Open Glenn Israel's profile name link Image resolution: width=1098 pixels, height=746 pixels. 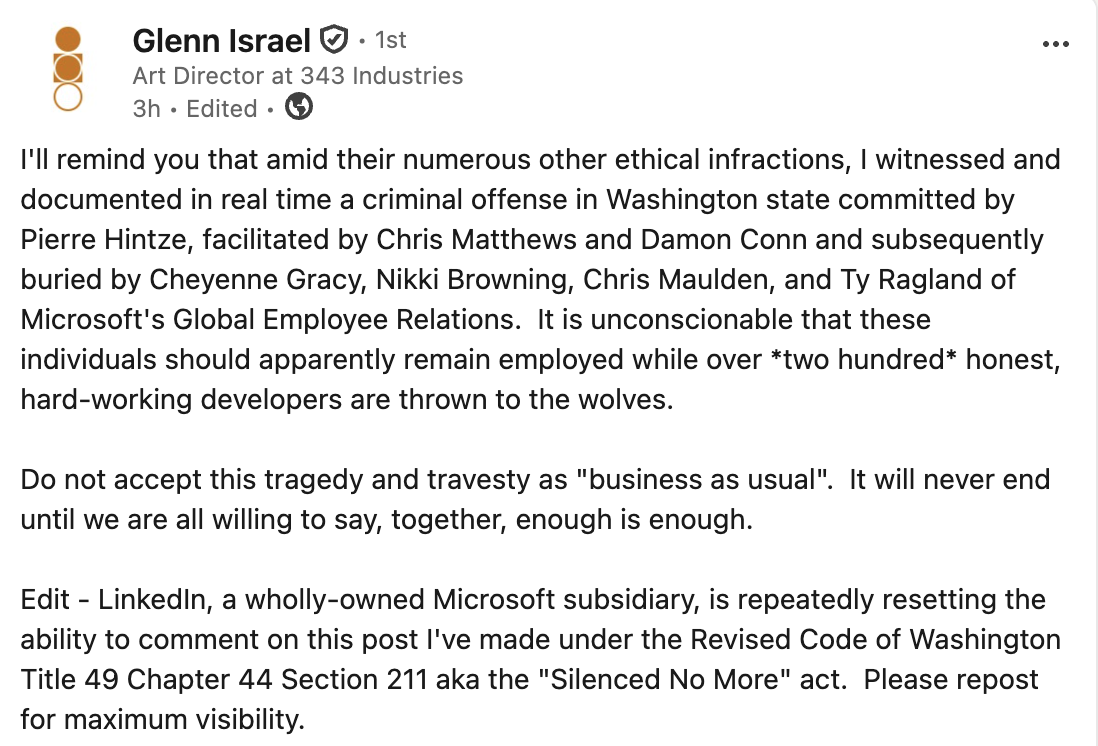(x=221, y=41)
